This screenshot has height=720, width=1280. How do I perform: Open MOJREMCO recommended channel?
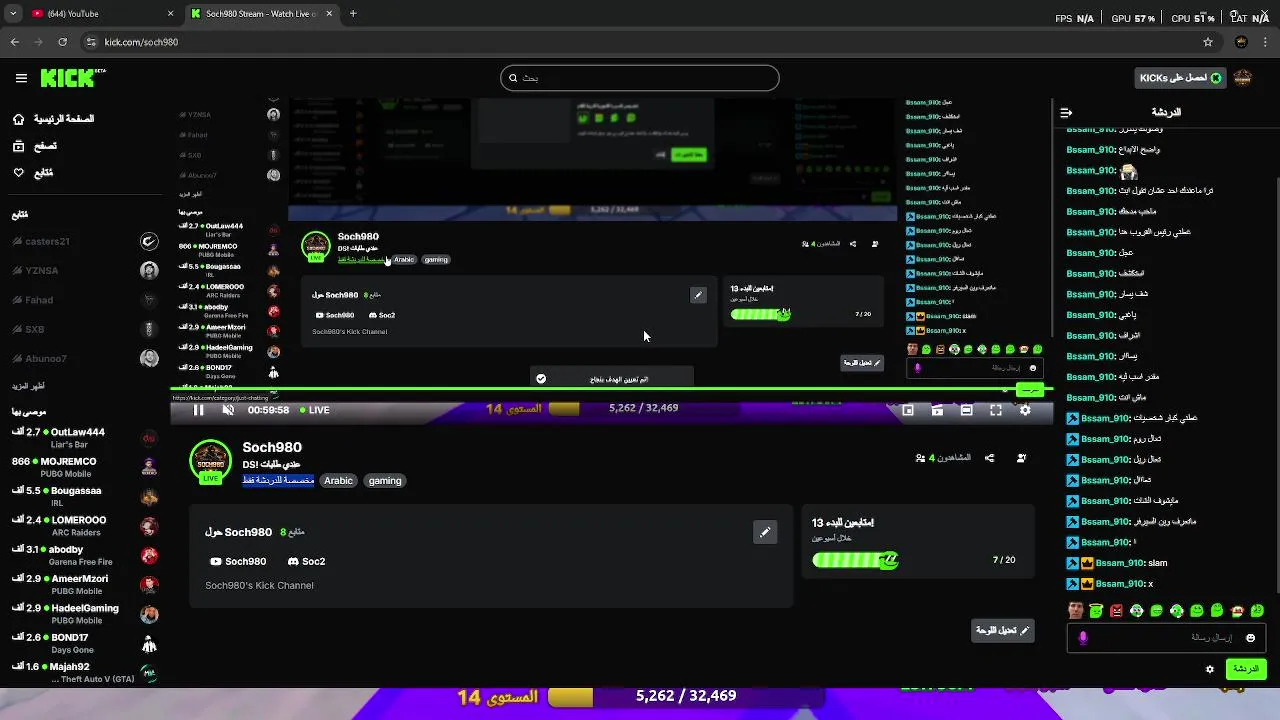(x=85, y=467)
